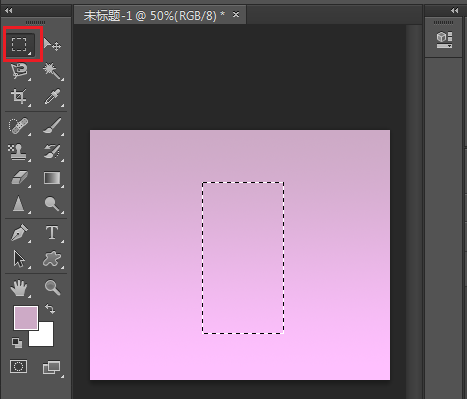The height and width of the screenshot is (399, 467).
Task: Select the Brush tool
Action: tap(53, 126)
